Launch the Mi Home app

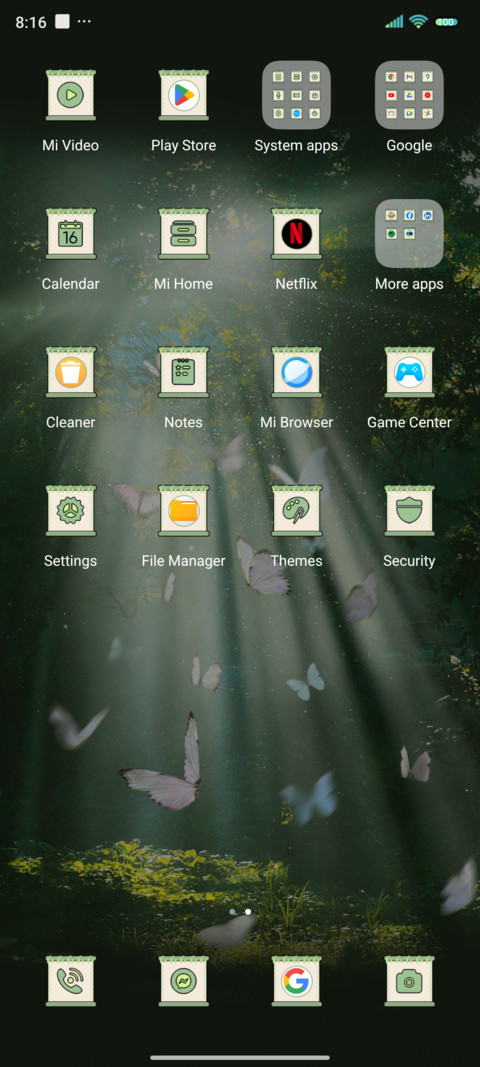[183, 234]
